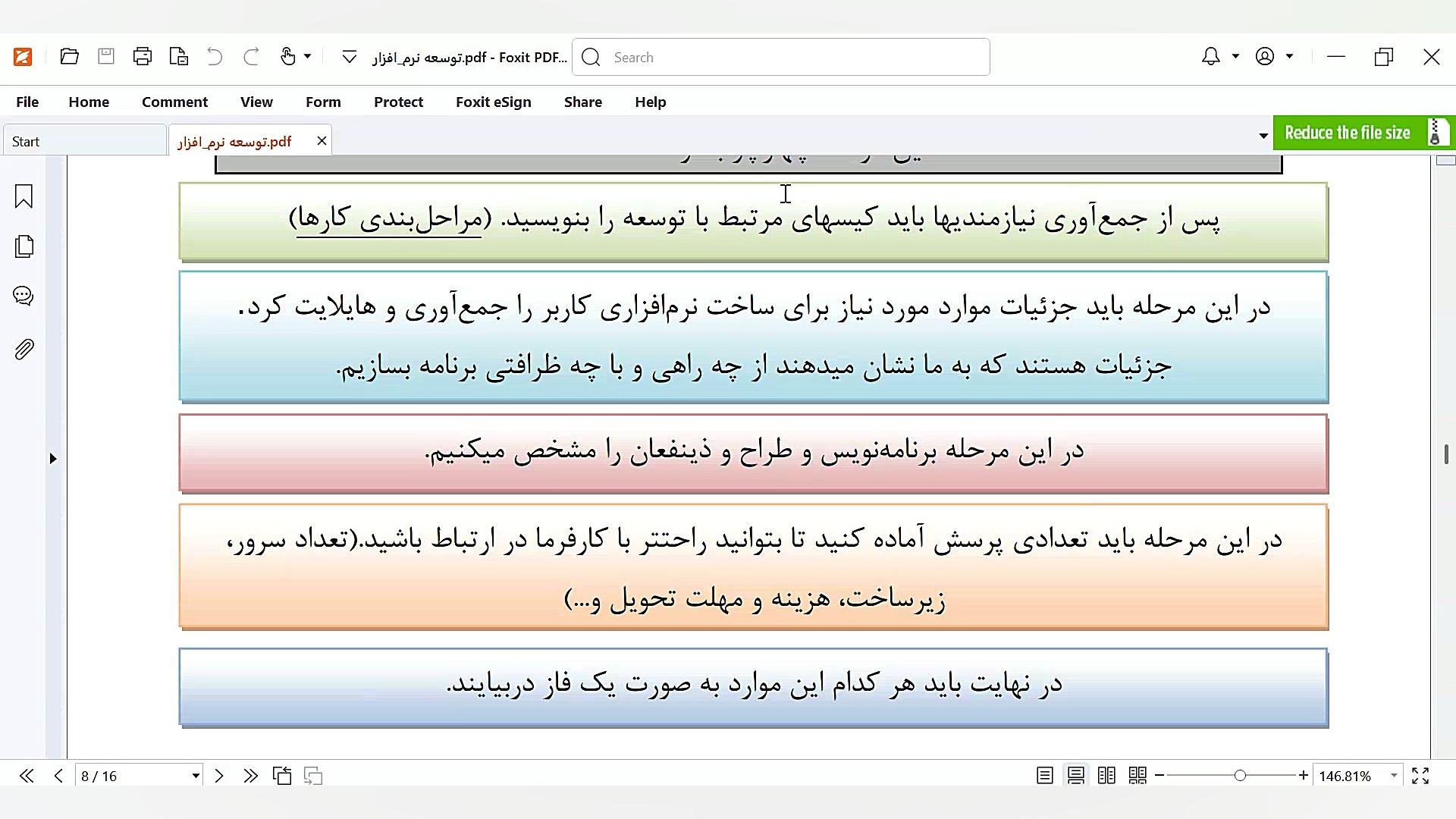Click the next view icon
1456x819 pixels.
(313, 776)
